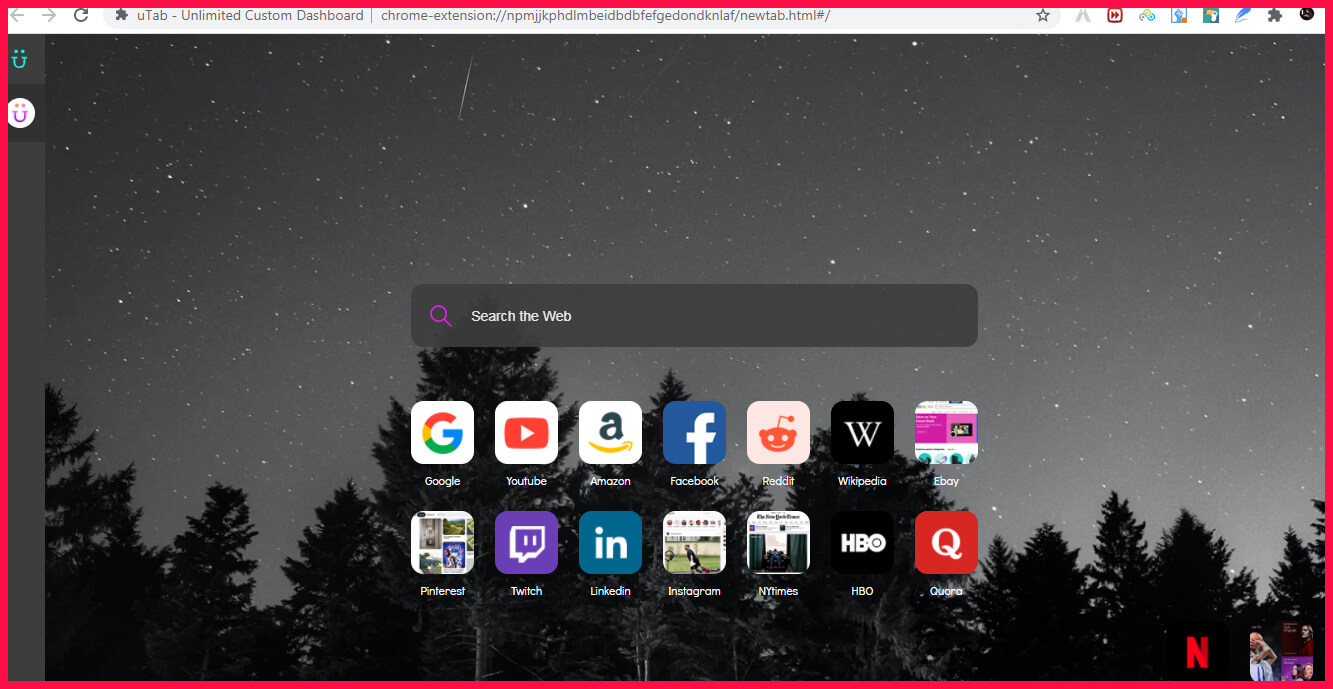Click the "Pinterest" label text
Viewport: 1333px width, 689px height.
442,591
